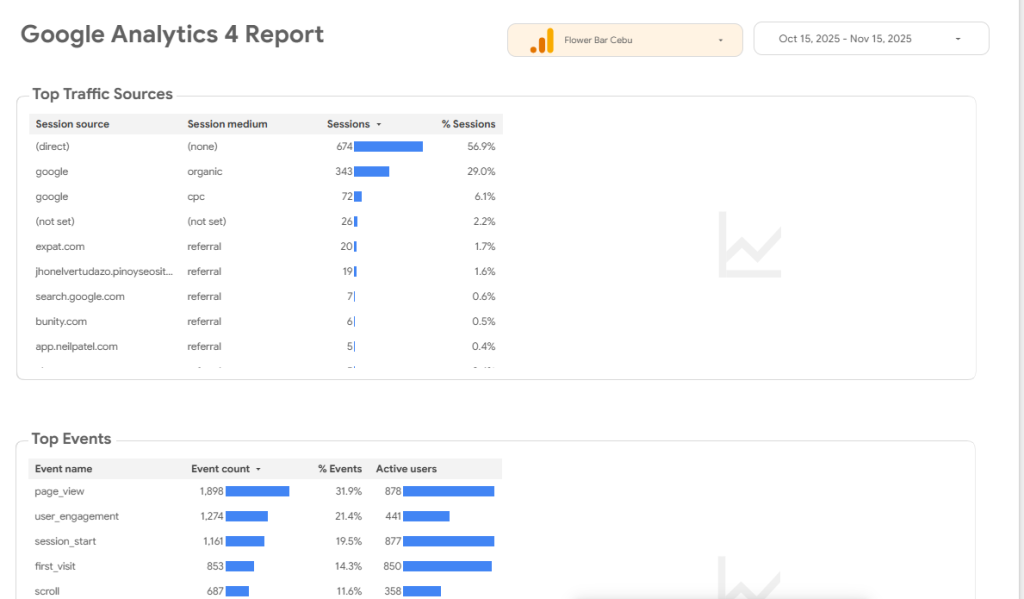Click the % Sessions column header
Viewport: 1024px width, 599px height.
point(468,124)
